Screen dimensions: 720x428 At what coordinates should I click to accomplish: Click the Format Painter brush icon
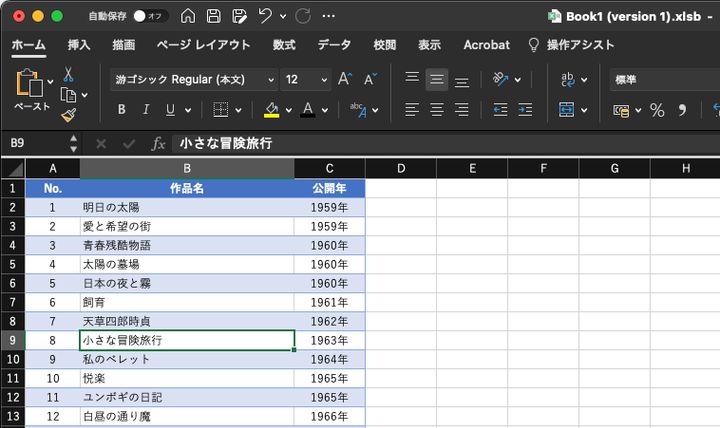(x=68, y=115)
